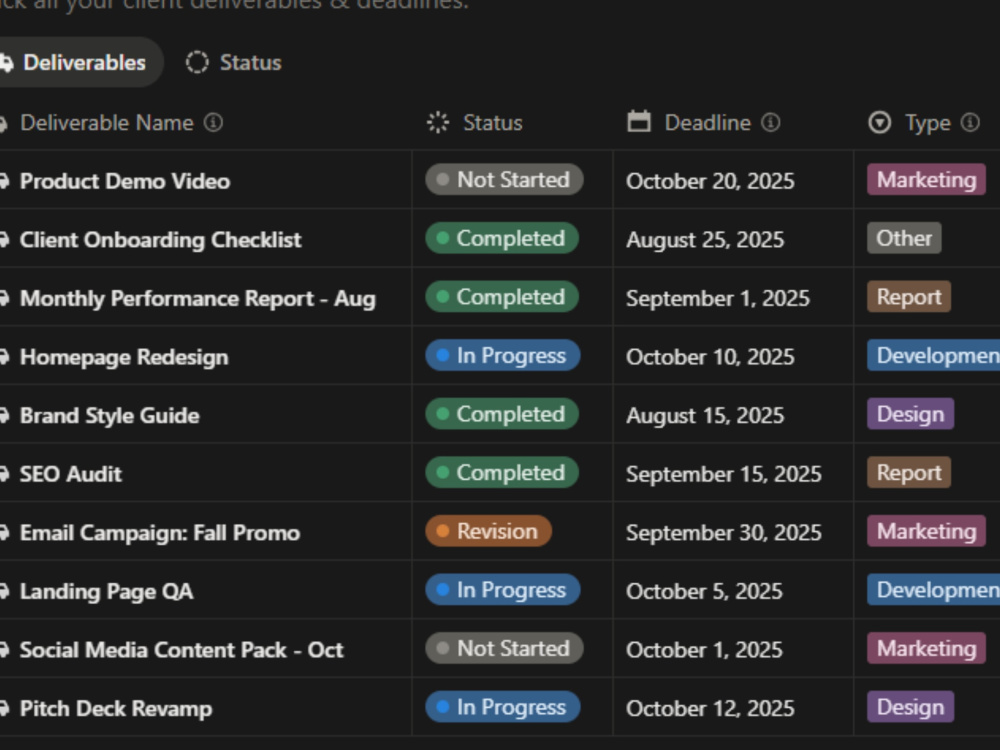Edit the September 30, 2025 deadline
Screen dimensions: 1000x750
pyautogui.click(x=724, y=533)
